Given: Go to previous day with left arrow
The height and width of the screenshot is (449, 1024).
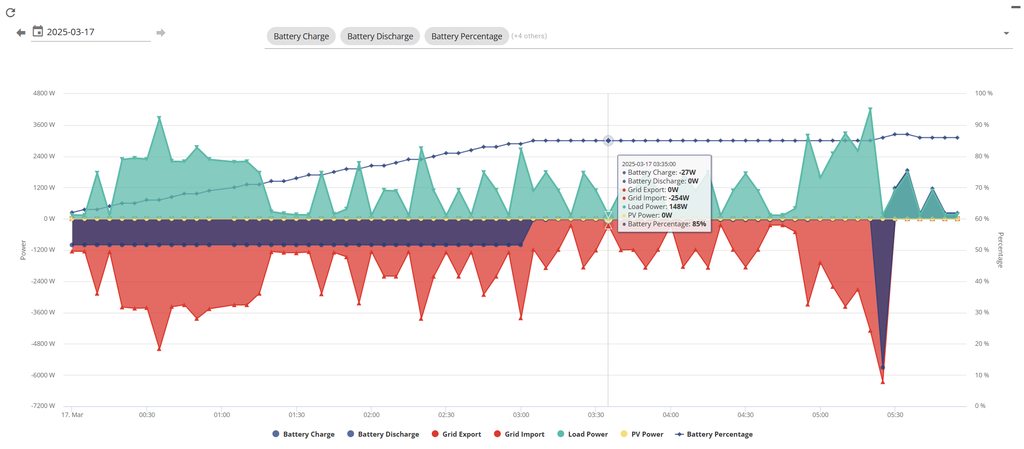Looking at the screenshot, I should click(20, 32).
